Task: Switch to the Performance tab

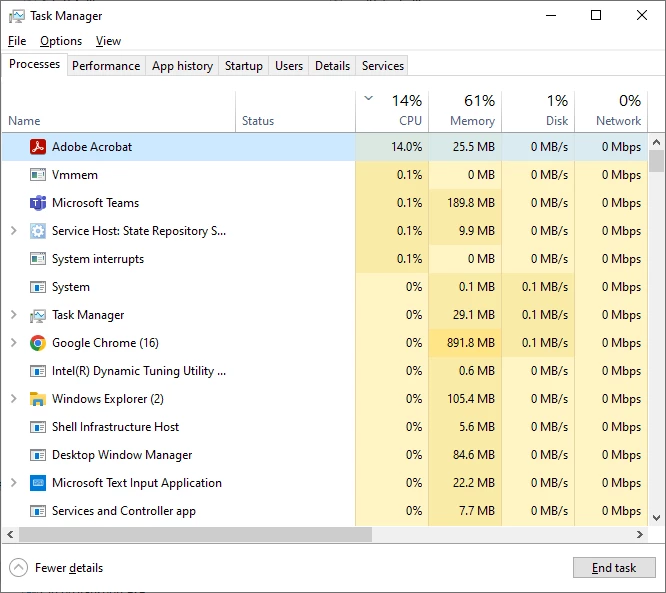Action: (x=106, y=66)
